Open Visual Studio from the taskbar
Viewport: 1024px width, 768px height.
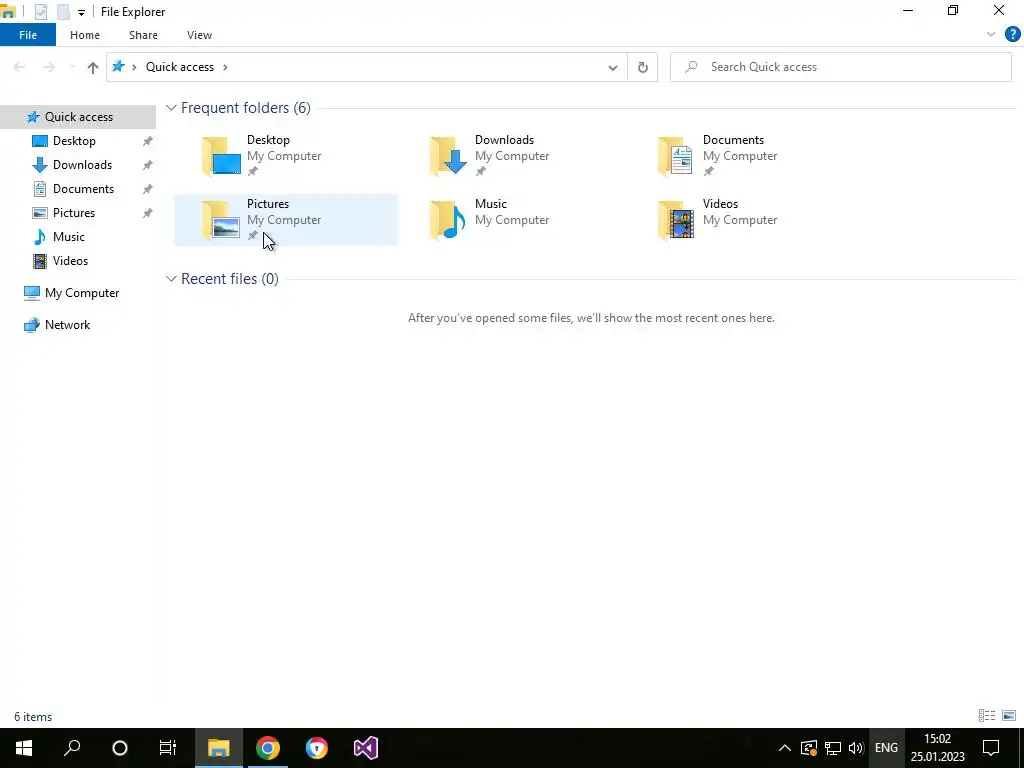[366, 748]
